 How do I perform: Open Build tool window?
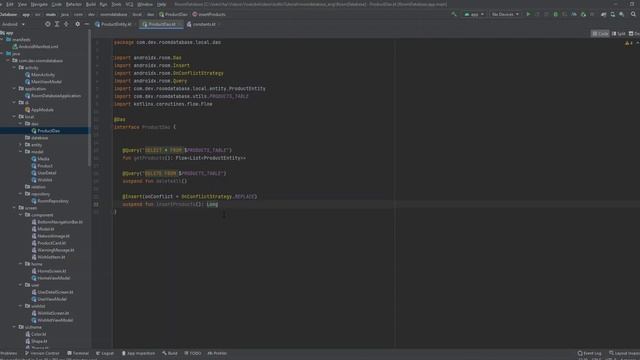pyautogui.click(x=170, y=353)
